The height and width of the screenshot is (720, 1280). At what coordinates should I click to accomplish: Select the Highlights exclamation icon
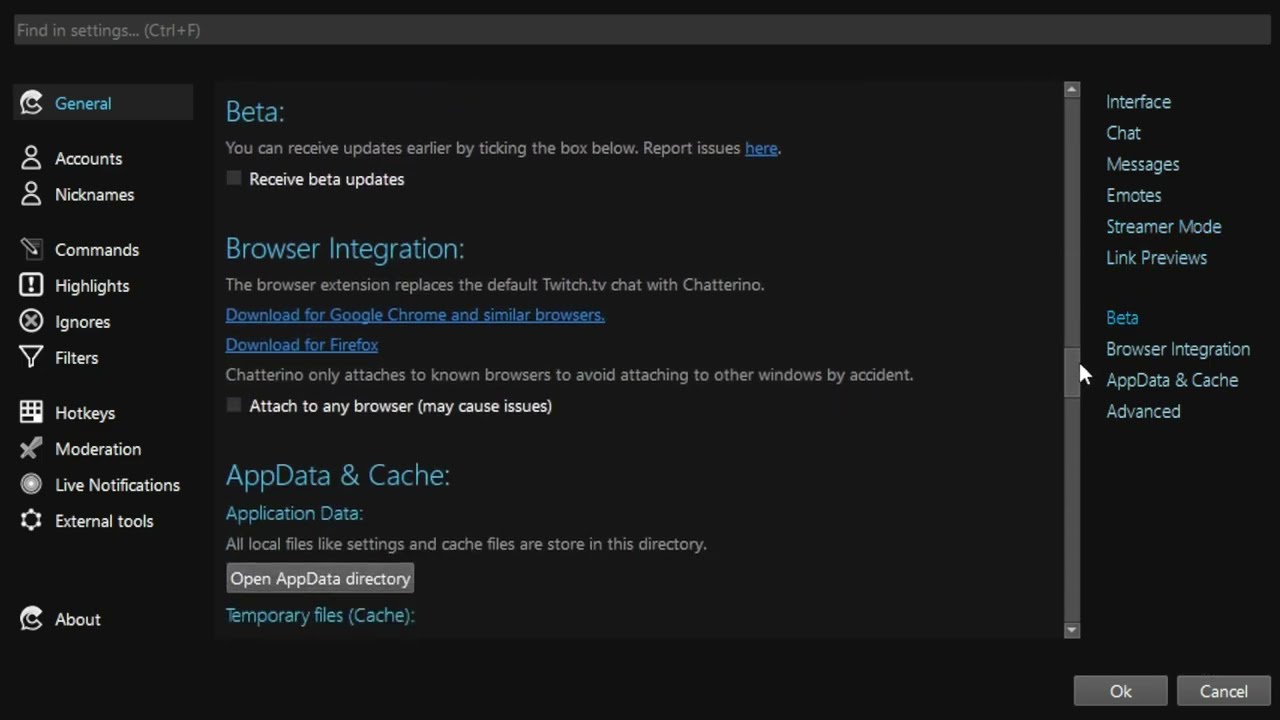[x=31, y=285]
